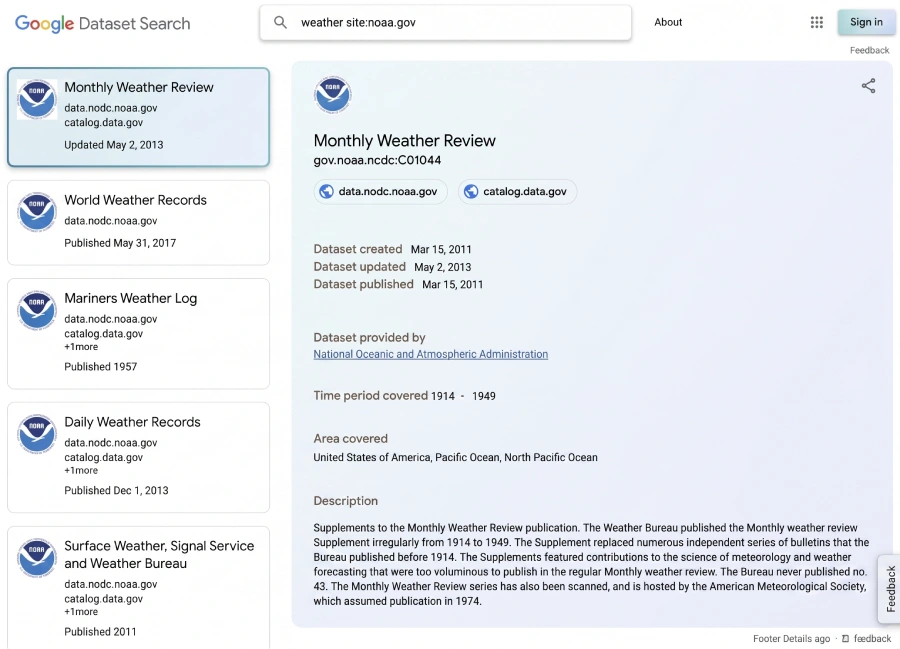
Task: Click globe icon on catalog.data.gov chip
Action: [x=471, y=192]
